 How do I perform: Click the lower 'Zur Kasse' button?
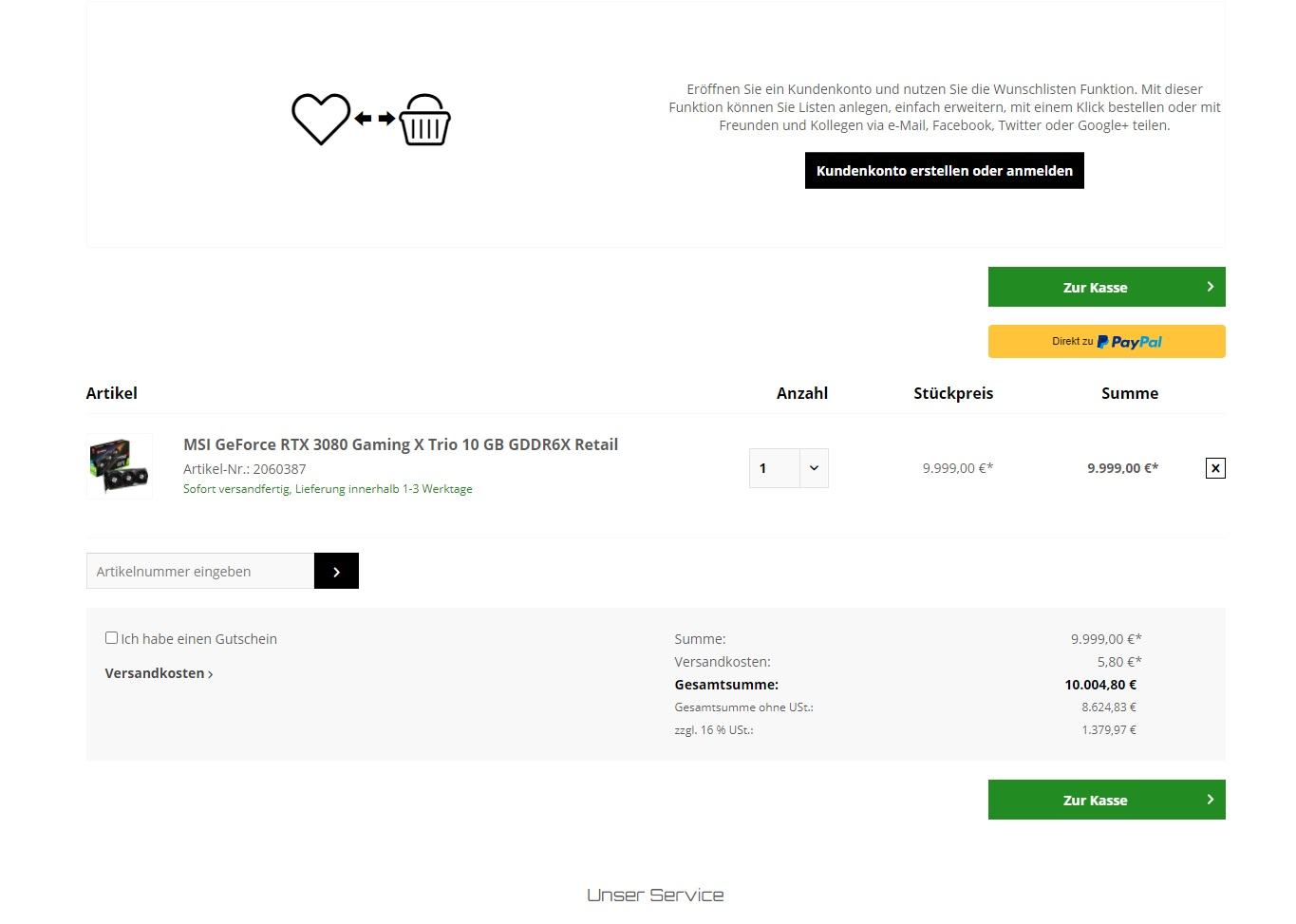click(x=1106, y=800)
